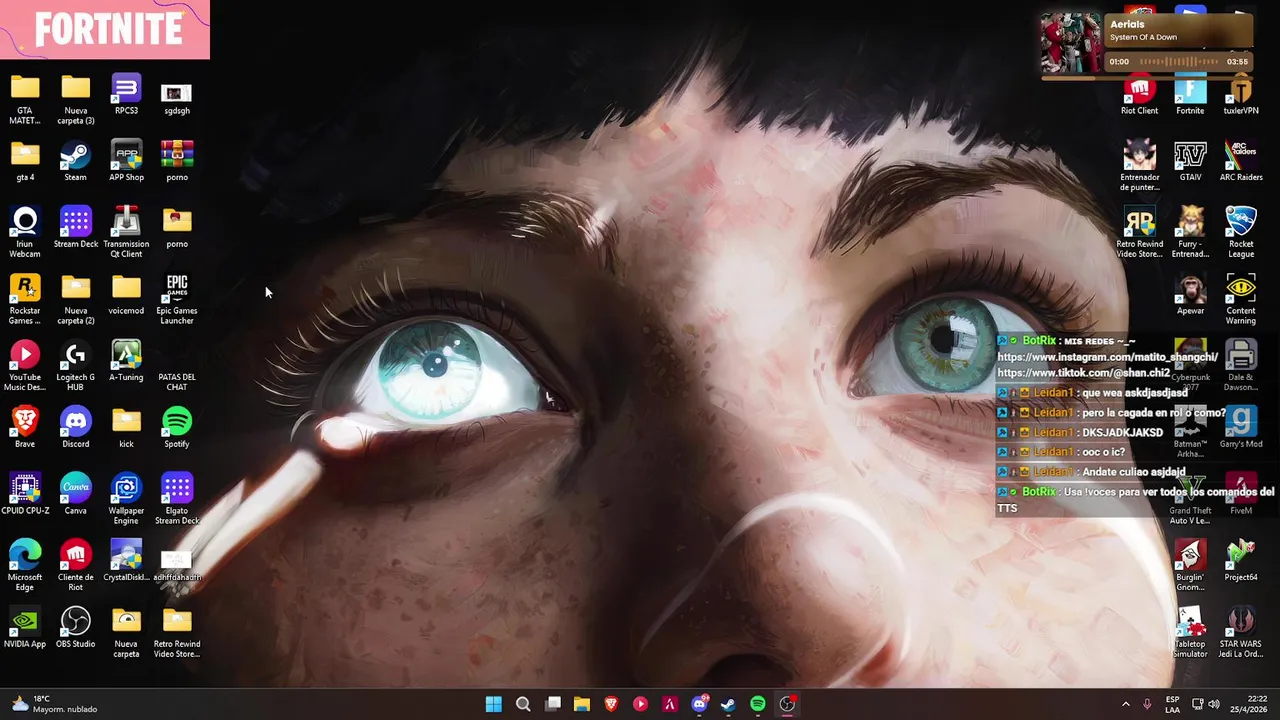This screenshot has width=1280, height=720.
Task: Select the CrystalDiskInfo icon
Action: tap(126, 562)
